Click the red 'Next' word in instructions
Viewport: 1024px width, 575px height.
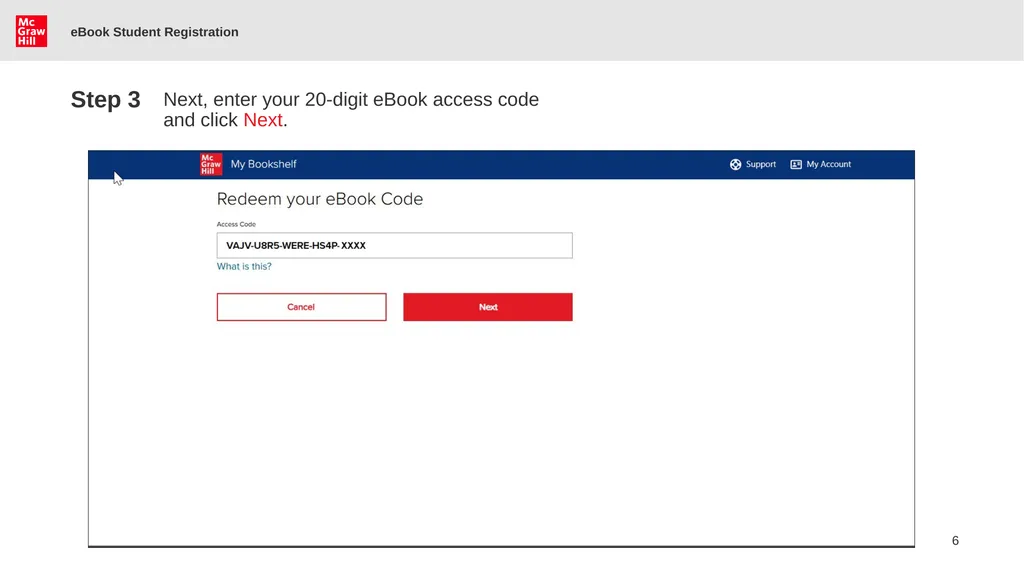click(x=263, y=120)
